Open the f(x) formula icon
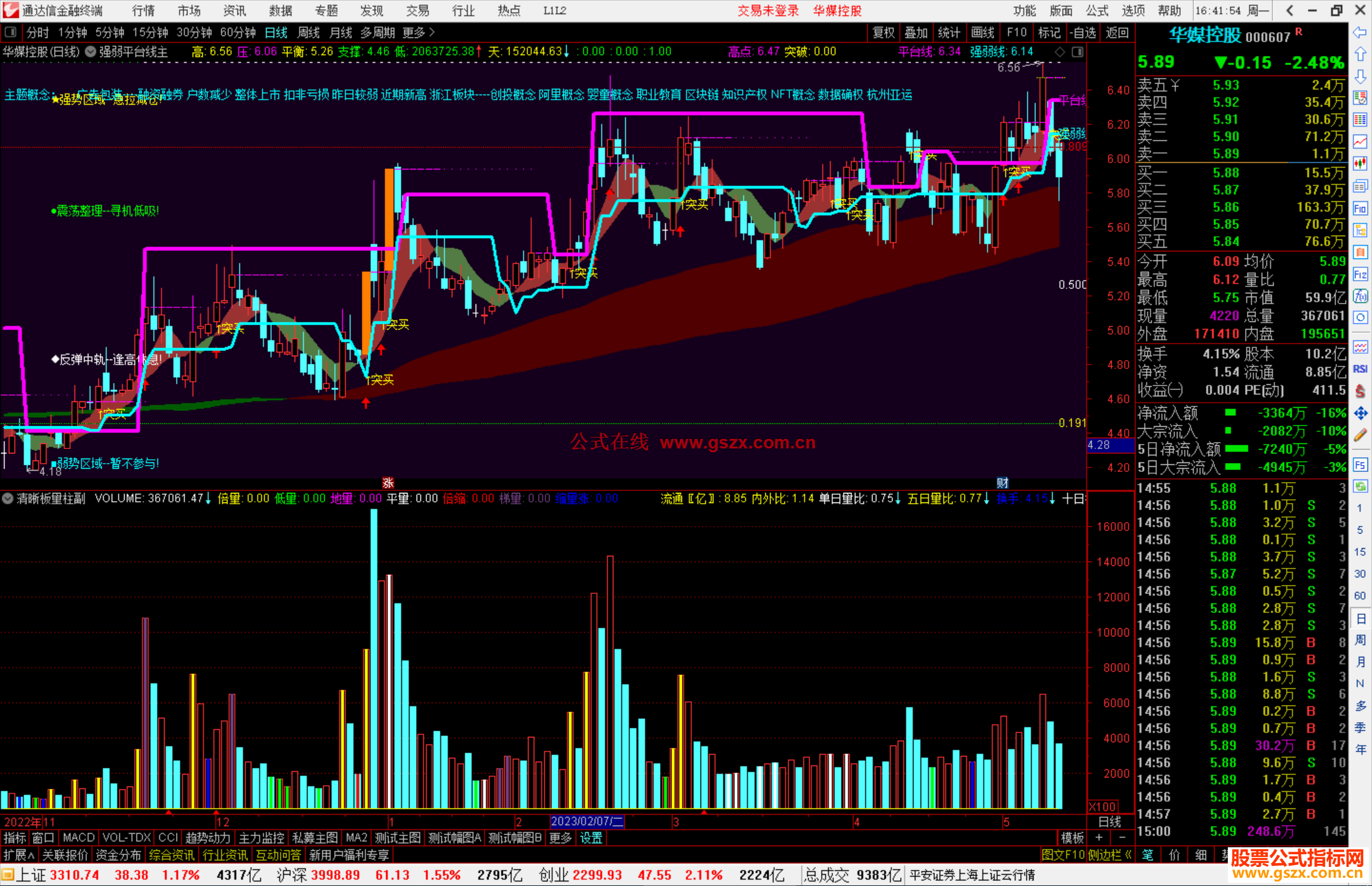Image resolution: width=1372 pixels, height=886 pixels. pos(1360,296)
